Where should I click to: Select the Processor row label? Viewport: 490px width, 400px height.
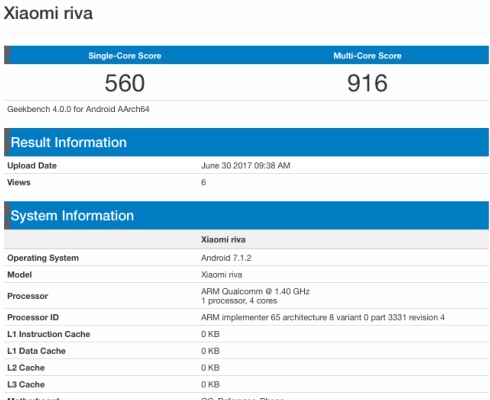pyautogui.click(x=28, y=296)
